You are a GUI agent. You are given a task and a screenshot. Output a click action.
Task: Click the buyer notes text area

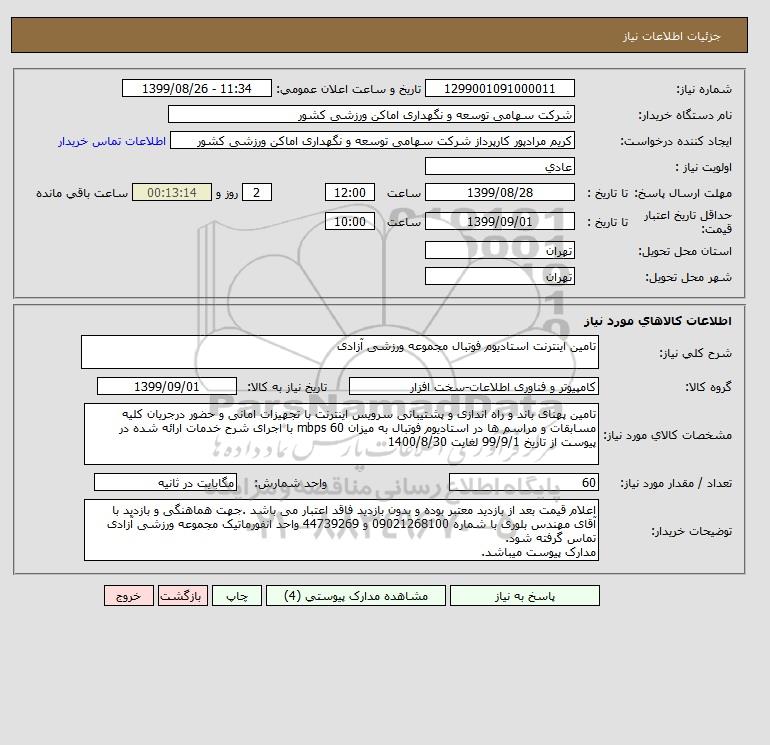pos(341,530)
